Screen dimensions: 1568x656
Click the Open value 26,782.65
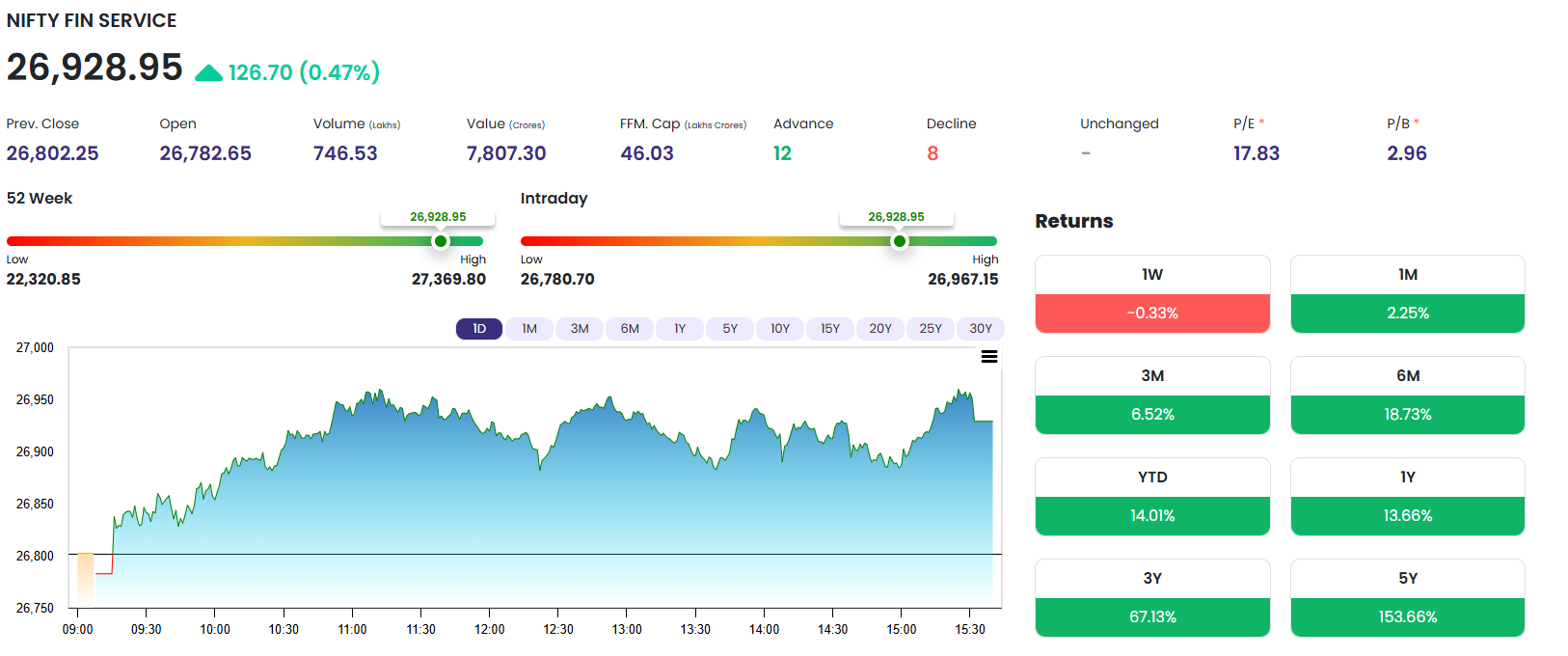click(205, 153)
